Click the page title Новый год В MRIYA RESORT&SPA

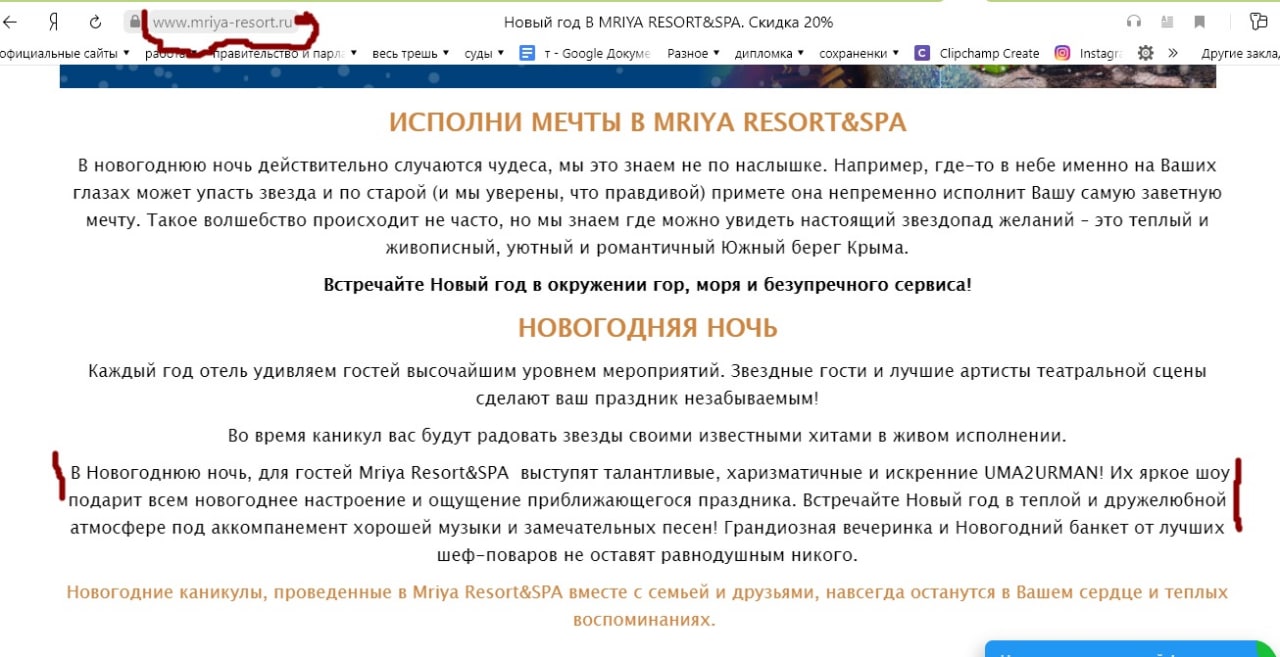(x=668, y=22)
